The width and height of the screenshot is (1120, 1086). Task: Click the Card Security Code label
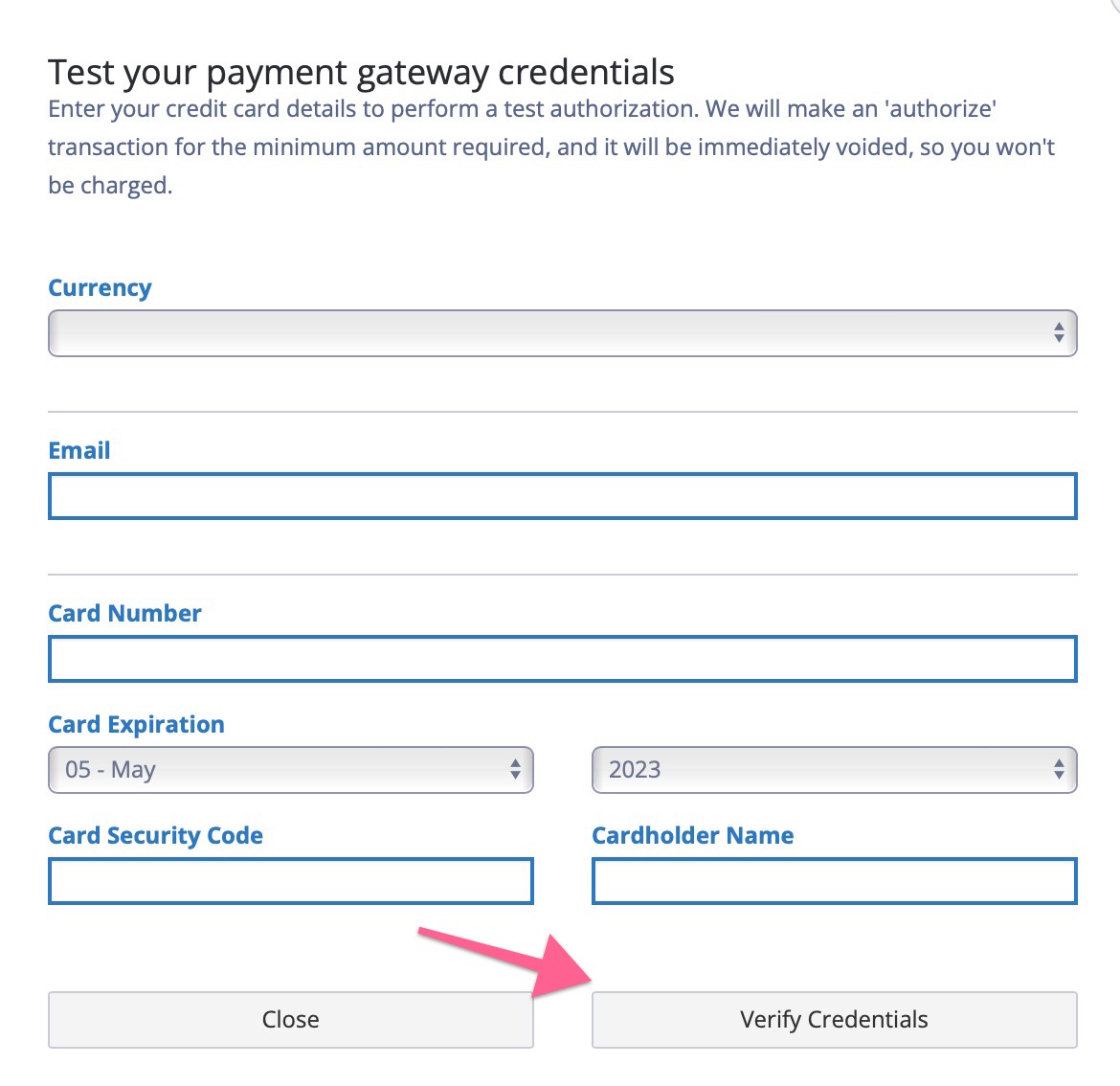pos(155,835)
